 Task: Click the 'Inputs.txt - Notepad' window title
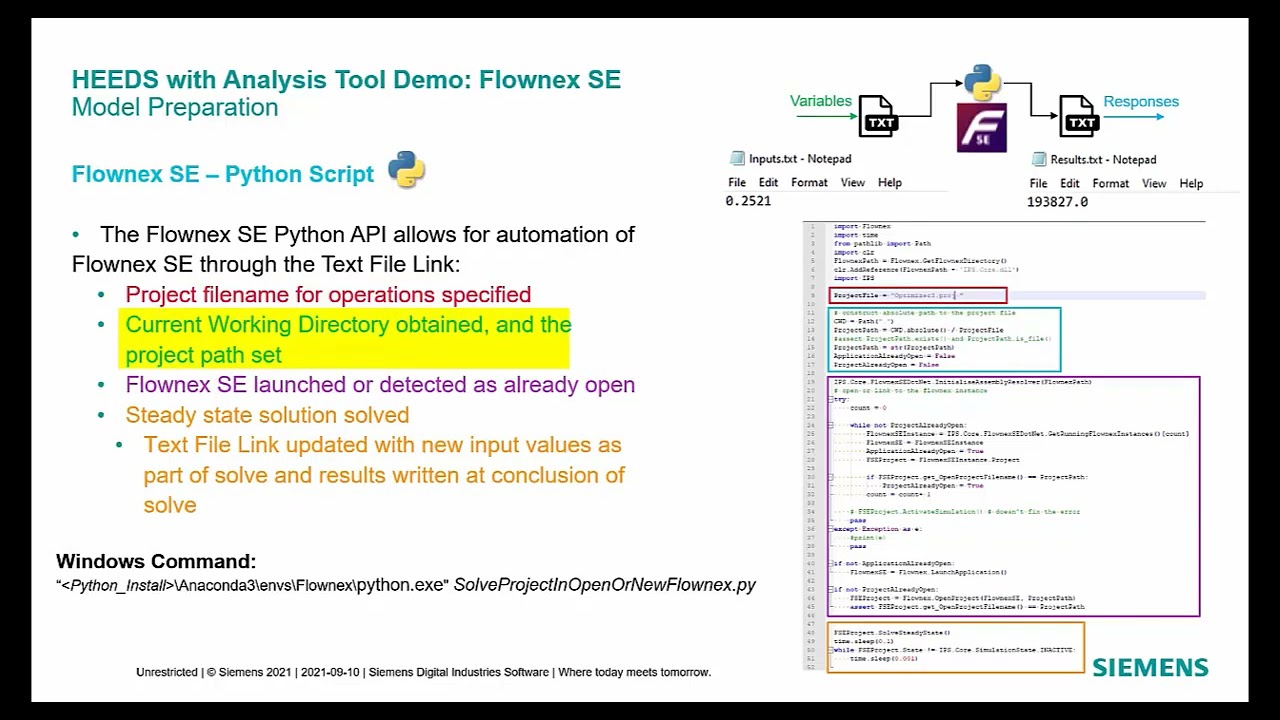pos(800,158)
